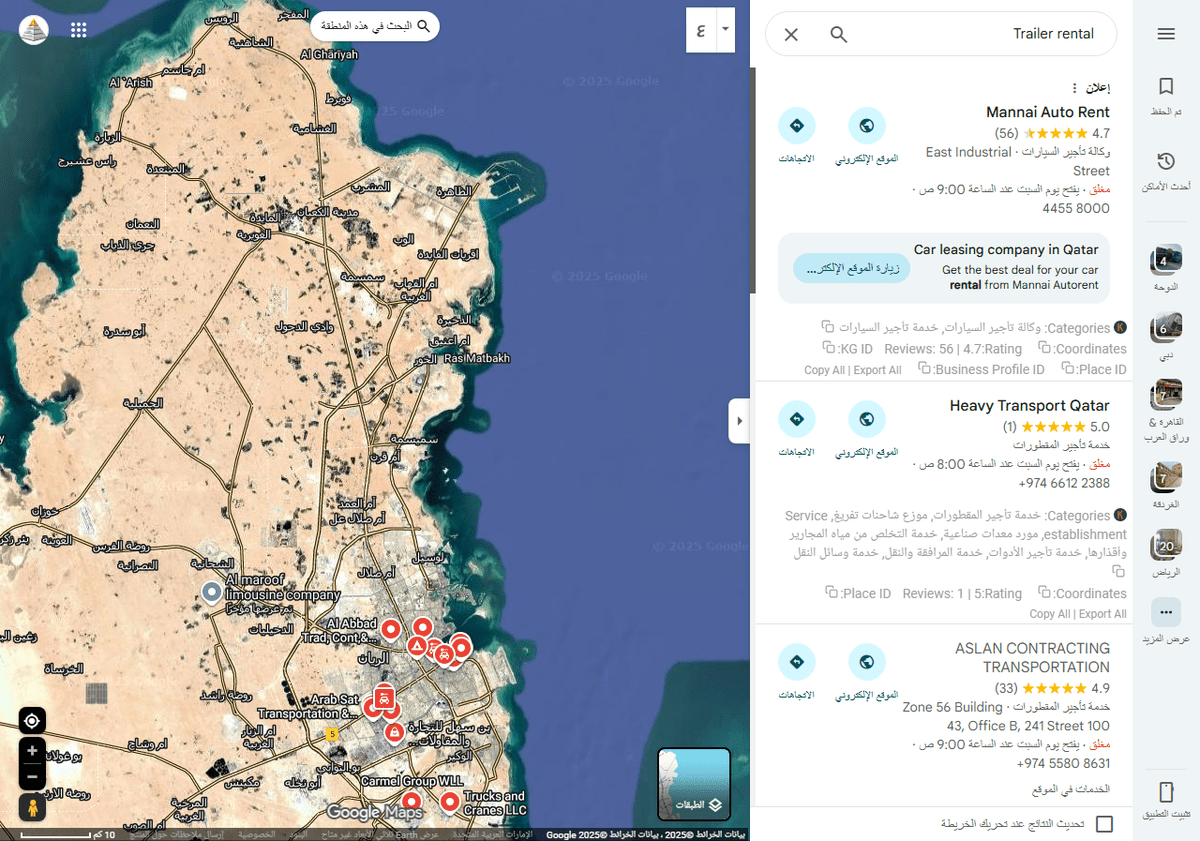Click 'زيارة الموقع الإلكتر...' visit website button
Viewport: 1200px width, 841px height.
(x=852, y=268)
